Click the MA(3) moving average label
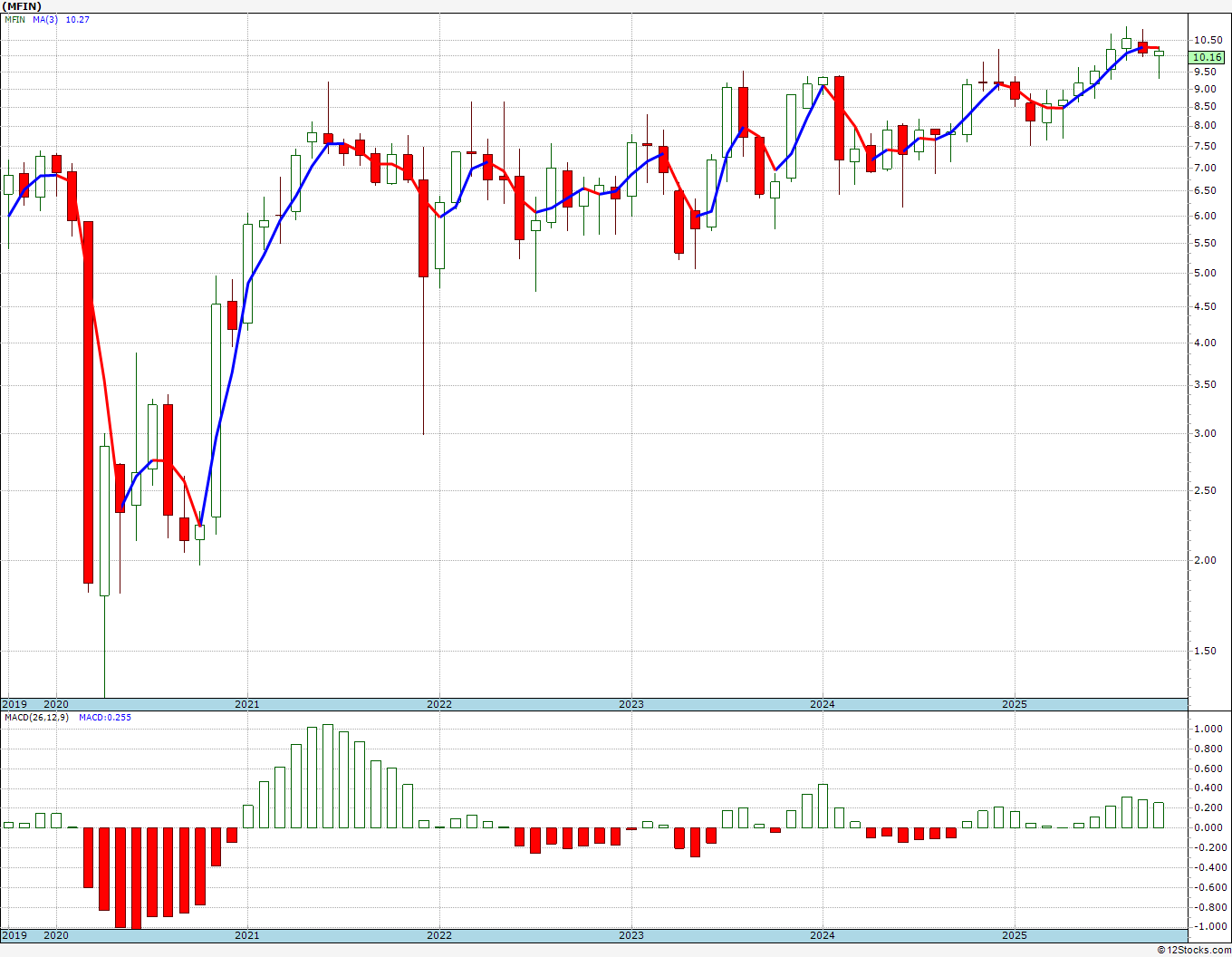Image resolution: width=1232 pixels, height=957 pixels. [x=44, y=19]
